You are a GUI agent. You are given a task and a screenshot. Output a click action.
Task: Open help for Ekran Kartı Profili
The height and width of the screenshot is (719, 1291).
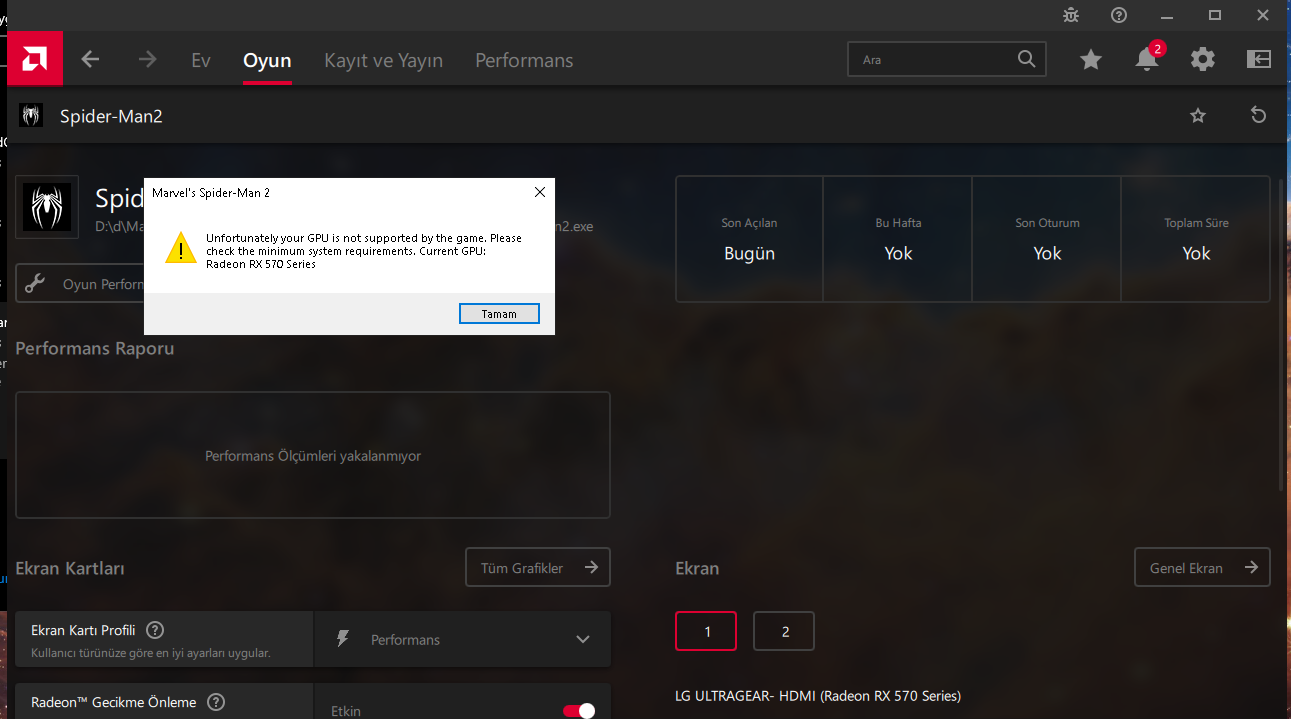click(x=155, y=630)
